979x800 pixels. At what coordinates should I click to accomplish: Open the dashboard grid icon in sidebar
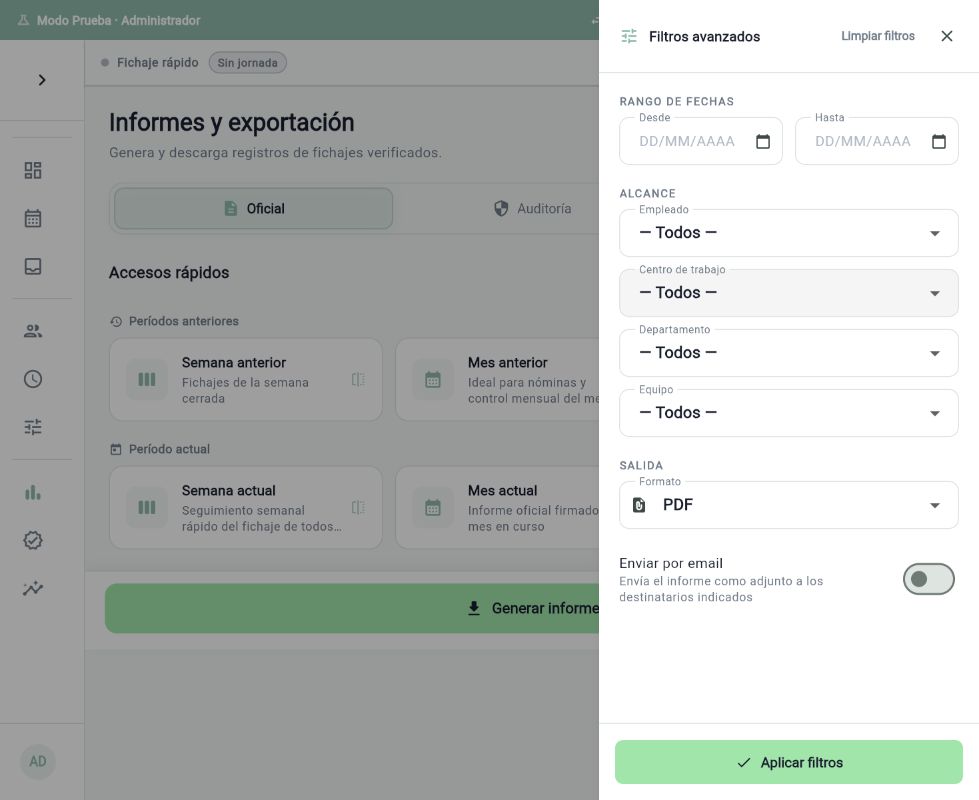(33, 170)
